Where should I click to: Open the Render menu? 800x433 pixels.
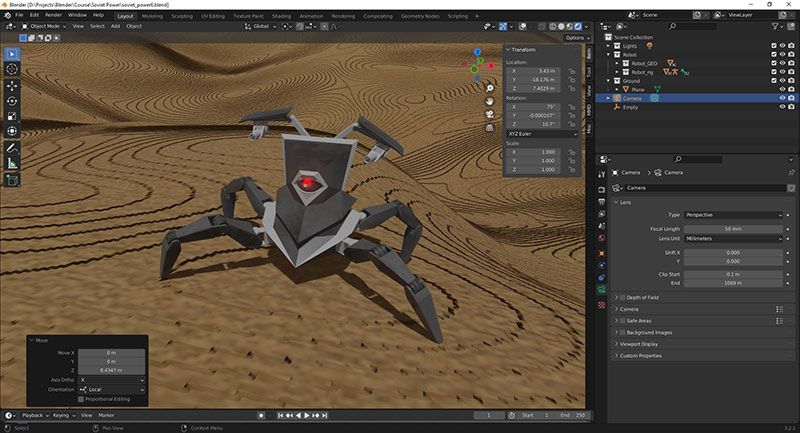pos(54,15)
